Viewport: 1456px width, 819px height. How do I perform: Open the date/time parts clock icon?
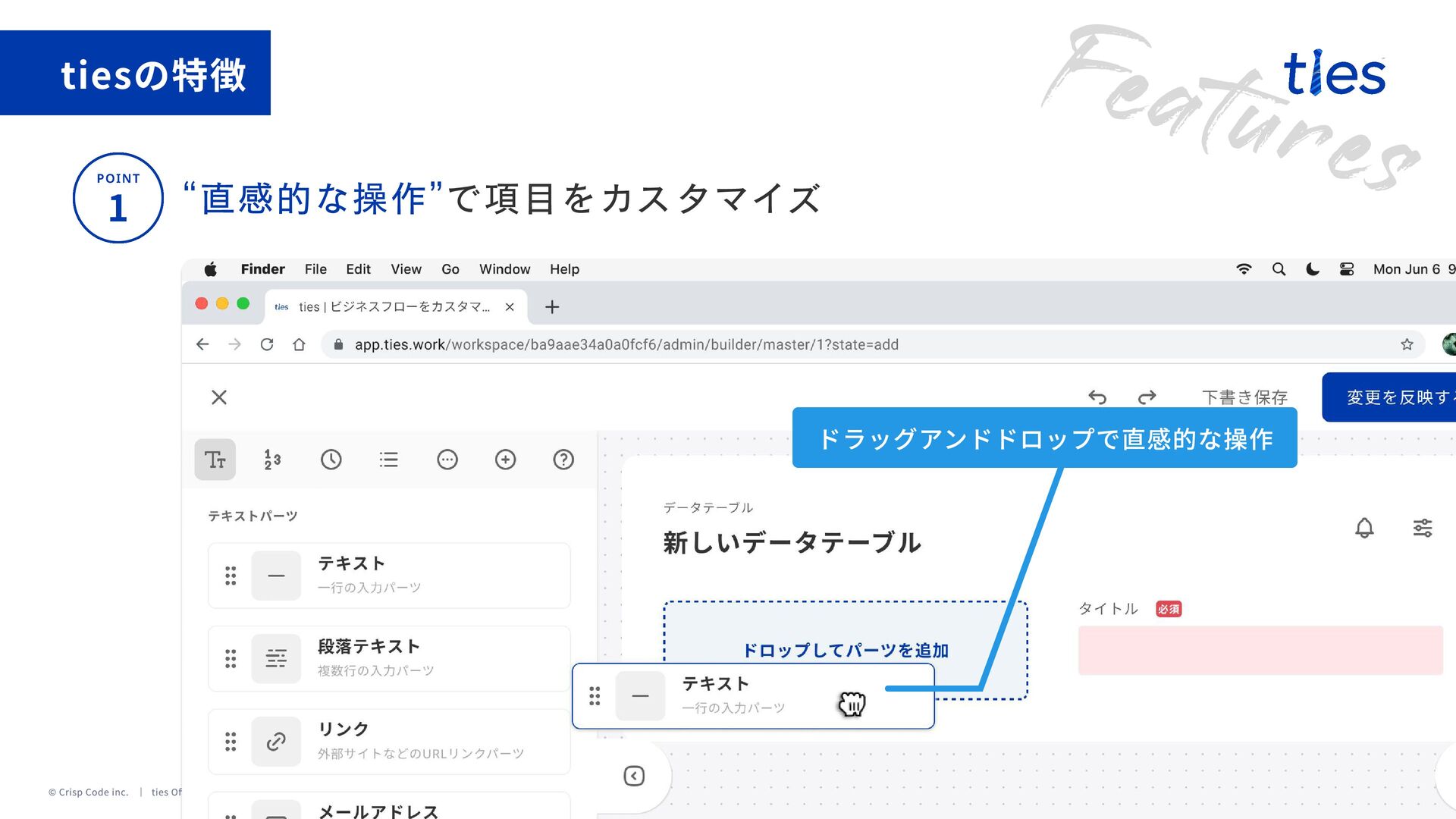pyautogui.click(x=331, y=460)
